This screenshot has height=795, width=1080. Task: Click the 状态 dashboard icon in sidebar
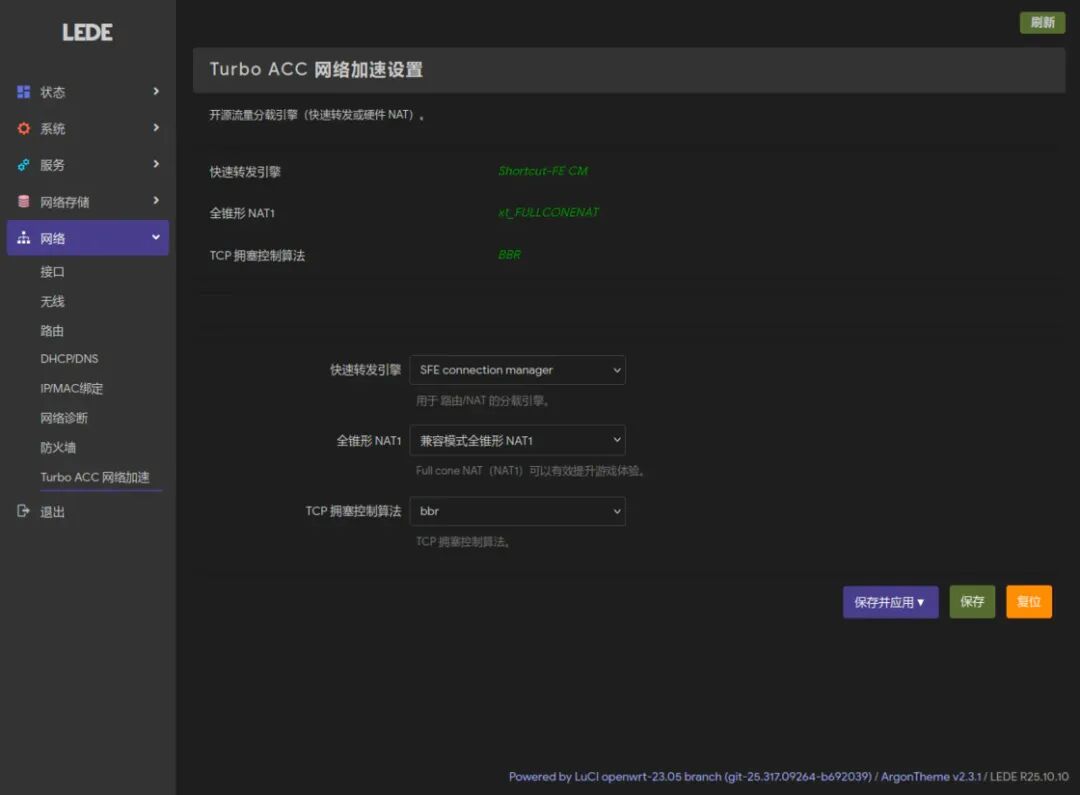(23, 92)
